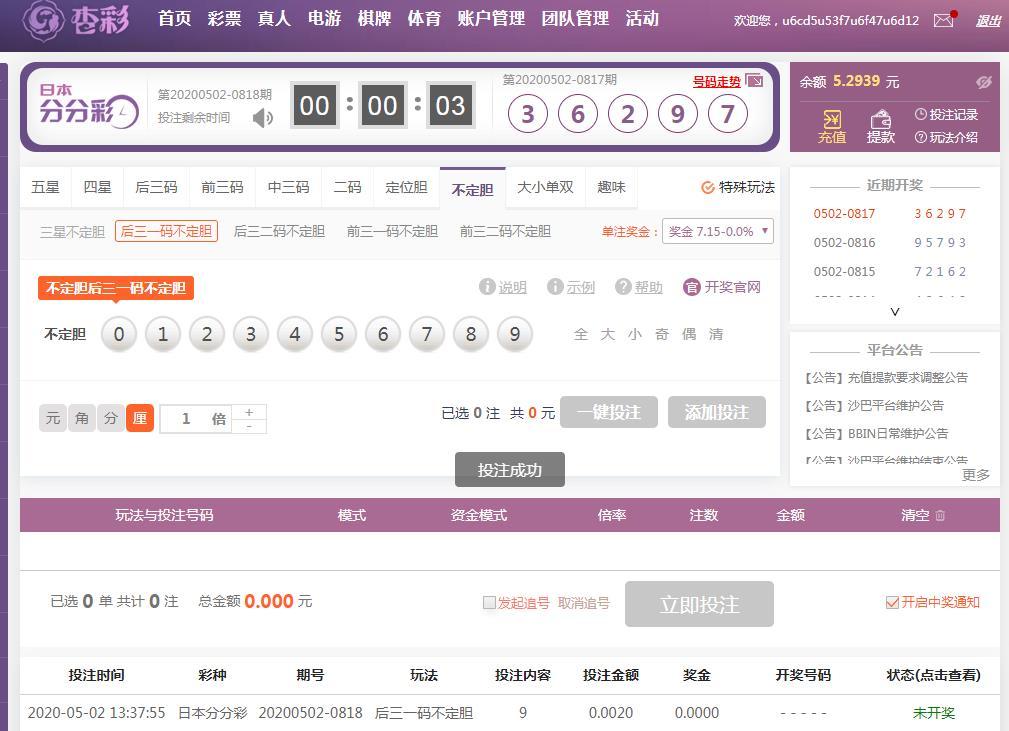Choose the 角 unit button
This screenshot has width=1009, height=731.
point(82,418)
